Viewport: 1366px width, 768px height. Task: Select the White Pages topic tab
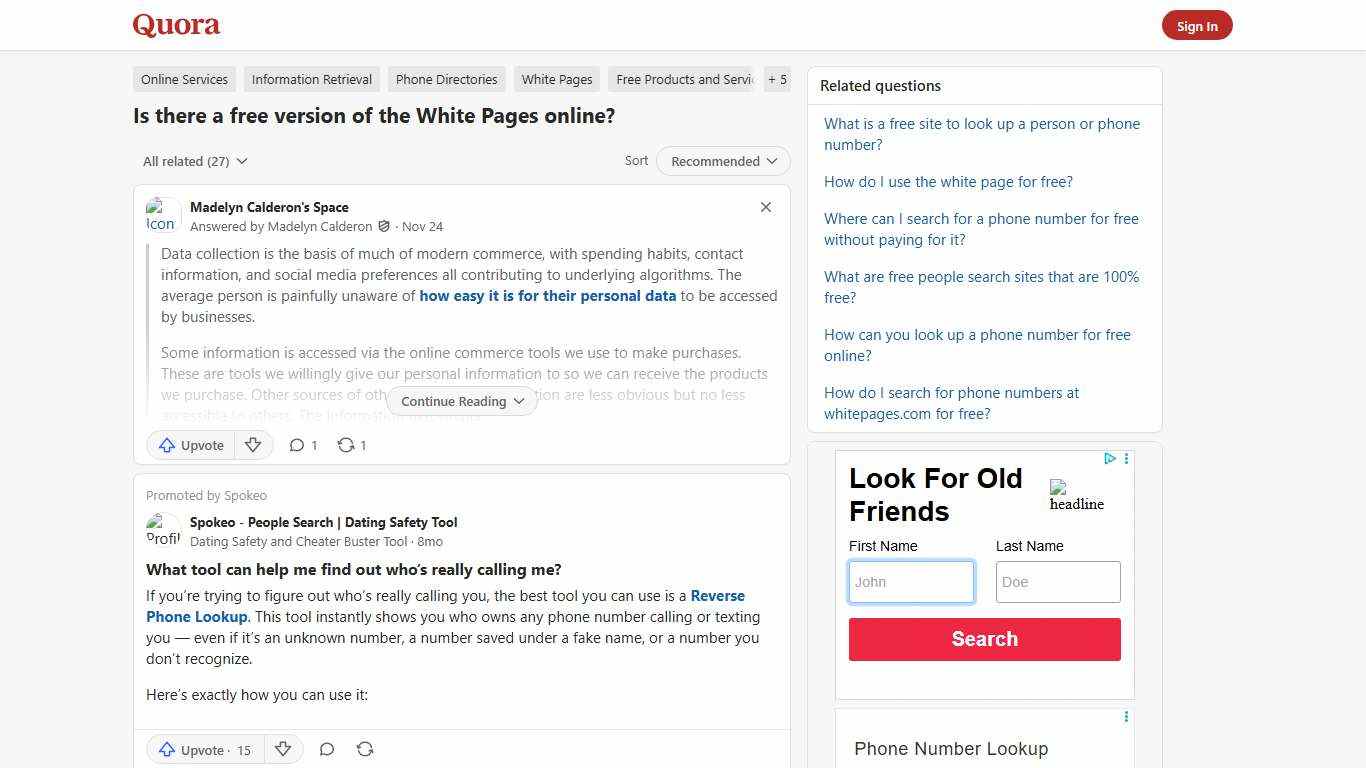(x=556, y=79)
